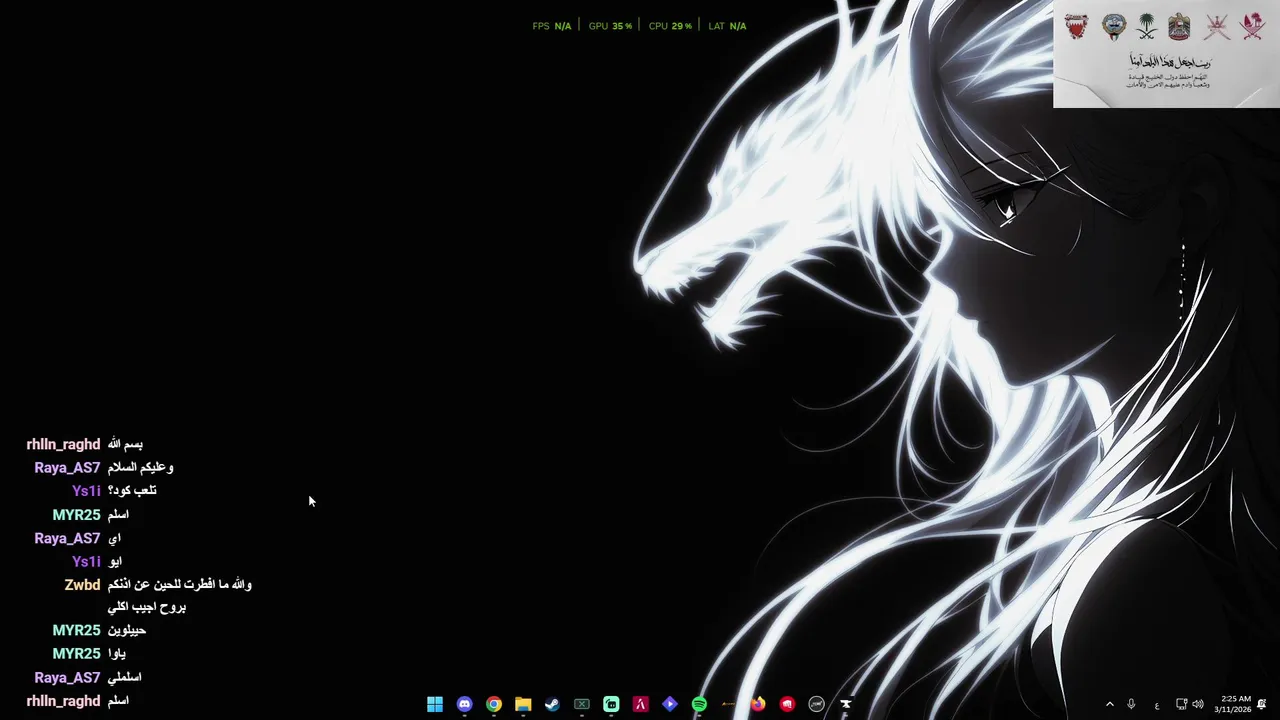Click the message line "بروح اجيب اكلي"

[147, 607]
